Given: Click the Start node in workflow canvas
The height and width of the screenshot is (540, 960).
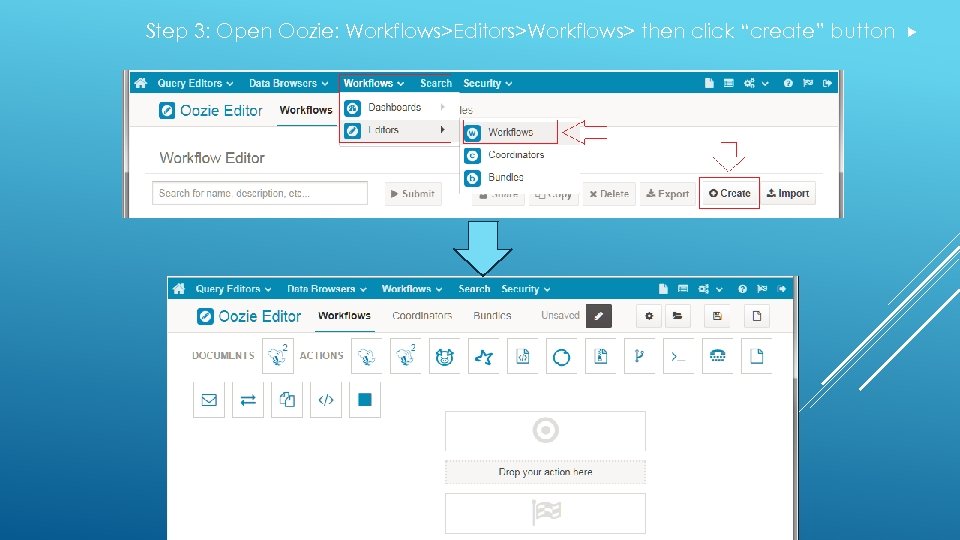Looking at the screenshot, I should 545,430.
